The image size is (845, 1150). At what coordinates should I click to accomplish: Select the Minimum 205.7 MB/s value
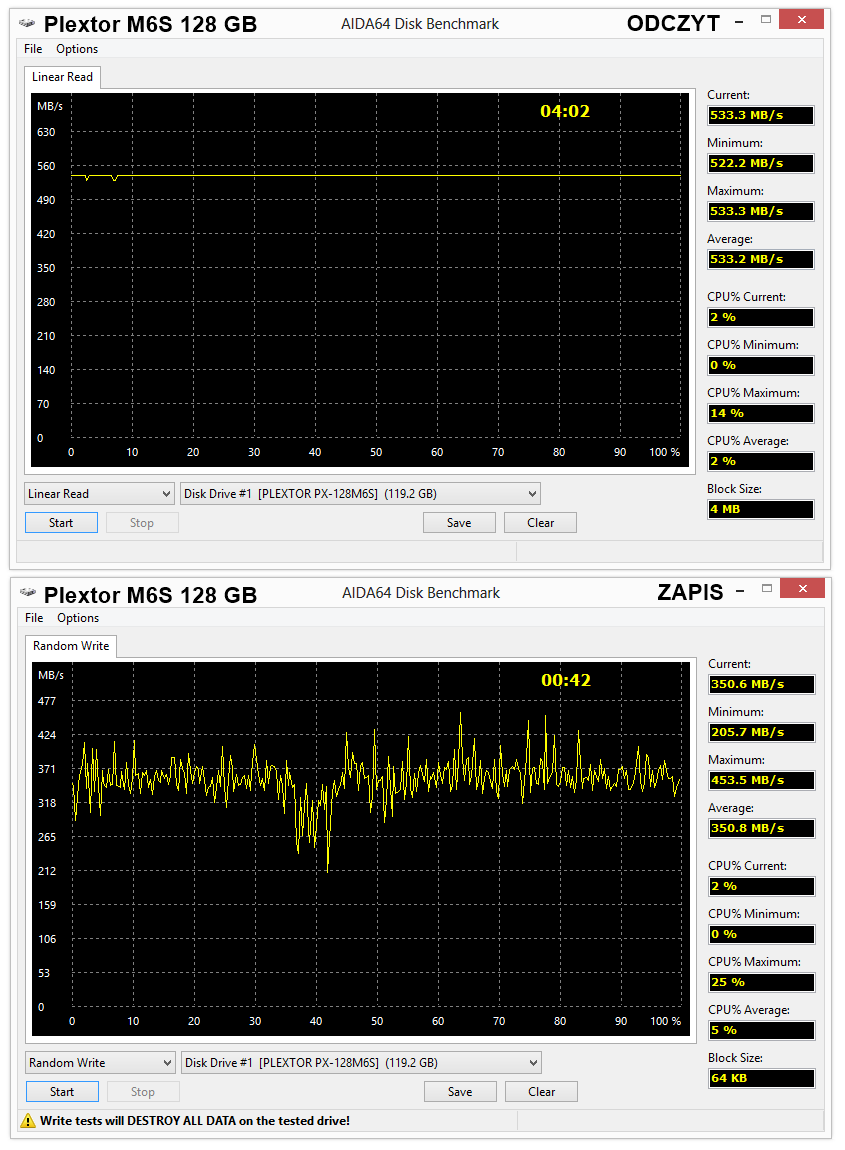click(x=762, y=733)
